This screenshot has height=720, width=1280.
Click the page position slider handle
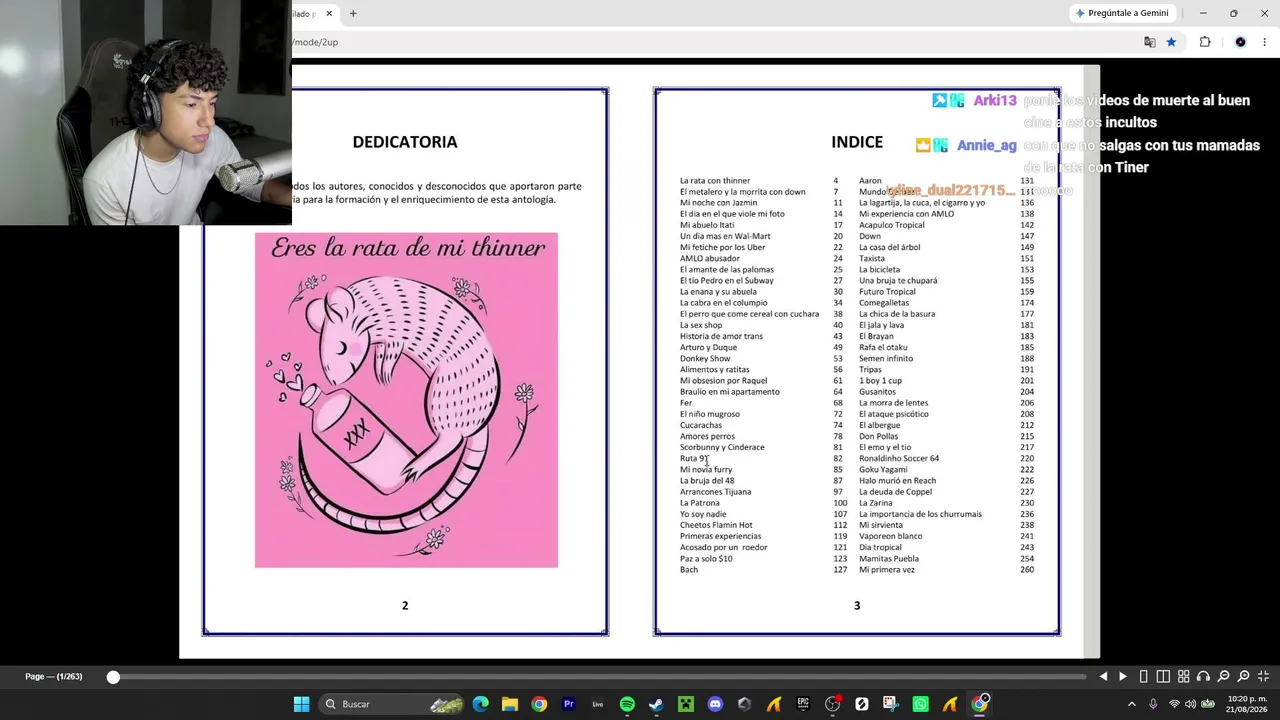click(113, 677)
